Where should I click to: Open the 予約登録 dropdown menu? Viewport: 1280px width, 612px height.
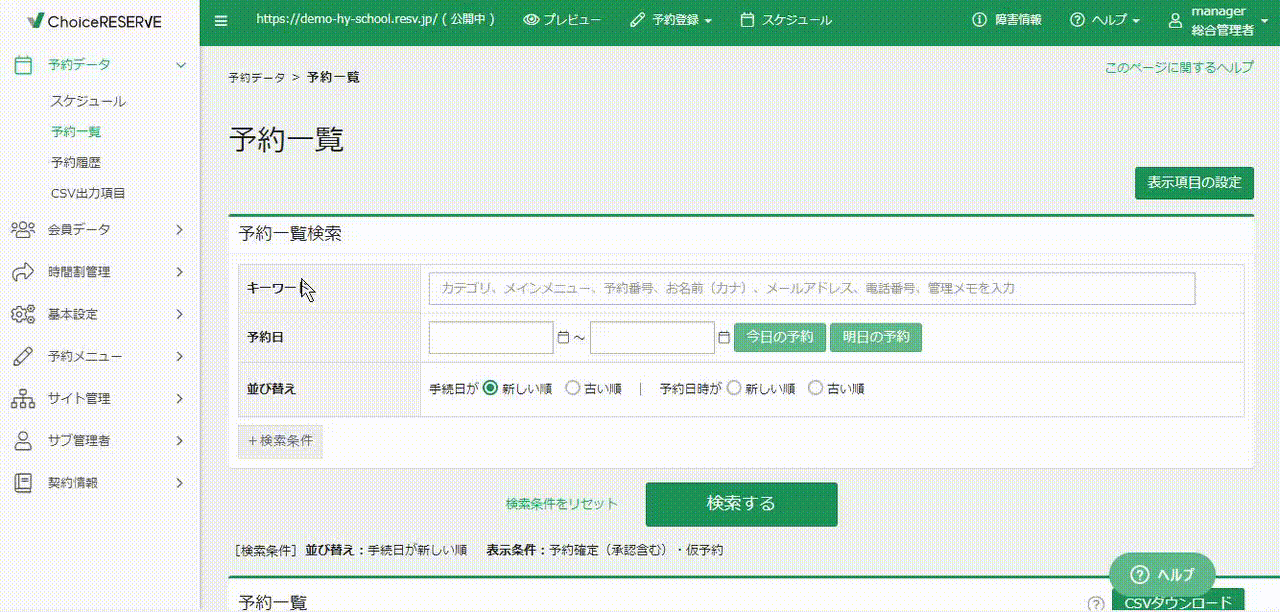(672, 20)
